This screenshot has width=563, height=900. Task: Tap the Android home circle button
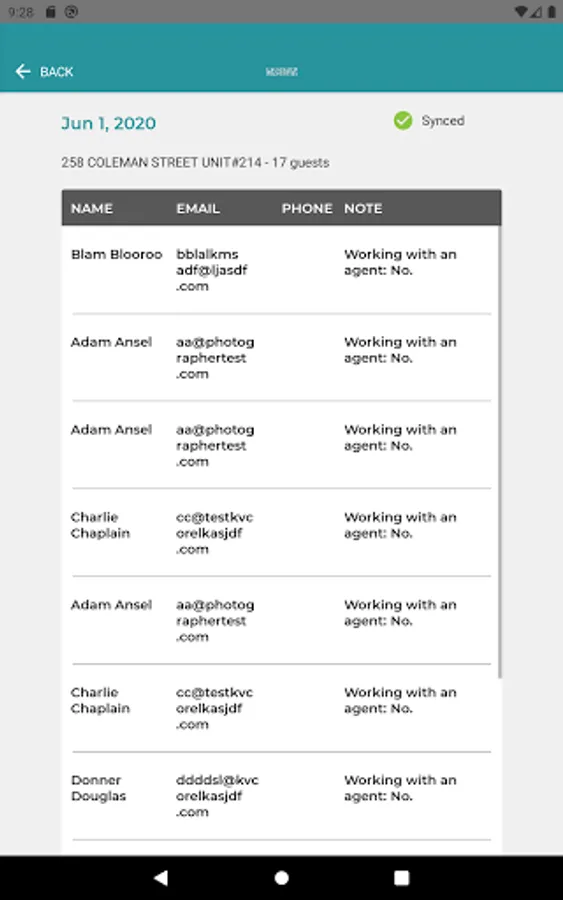tap(281, 878)
